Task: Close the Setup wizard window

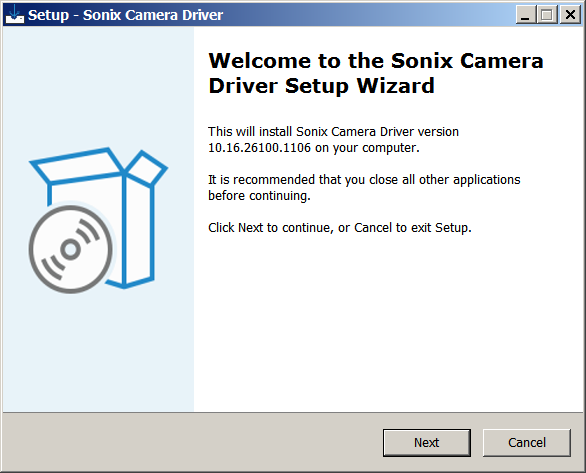Action: pyautogui.click(x=570, y=15)
